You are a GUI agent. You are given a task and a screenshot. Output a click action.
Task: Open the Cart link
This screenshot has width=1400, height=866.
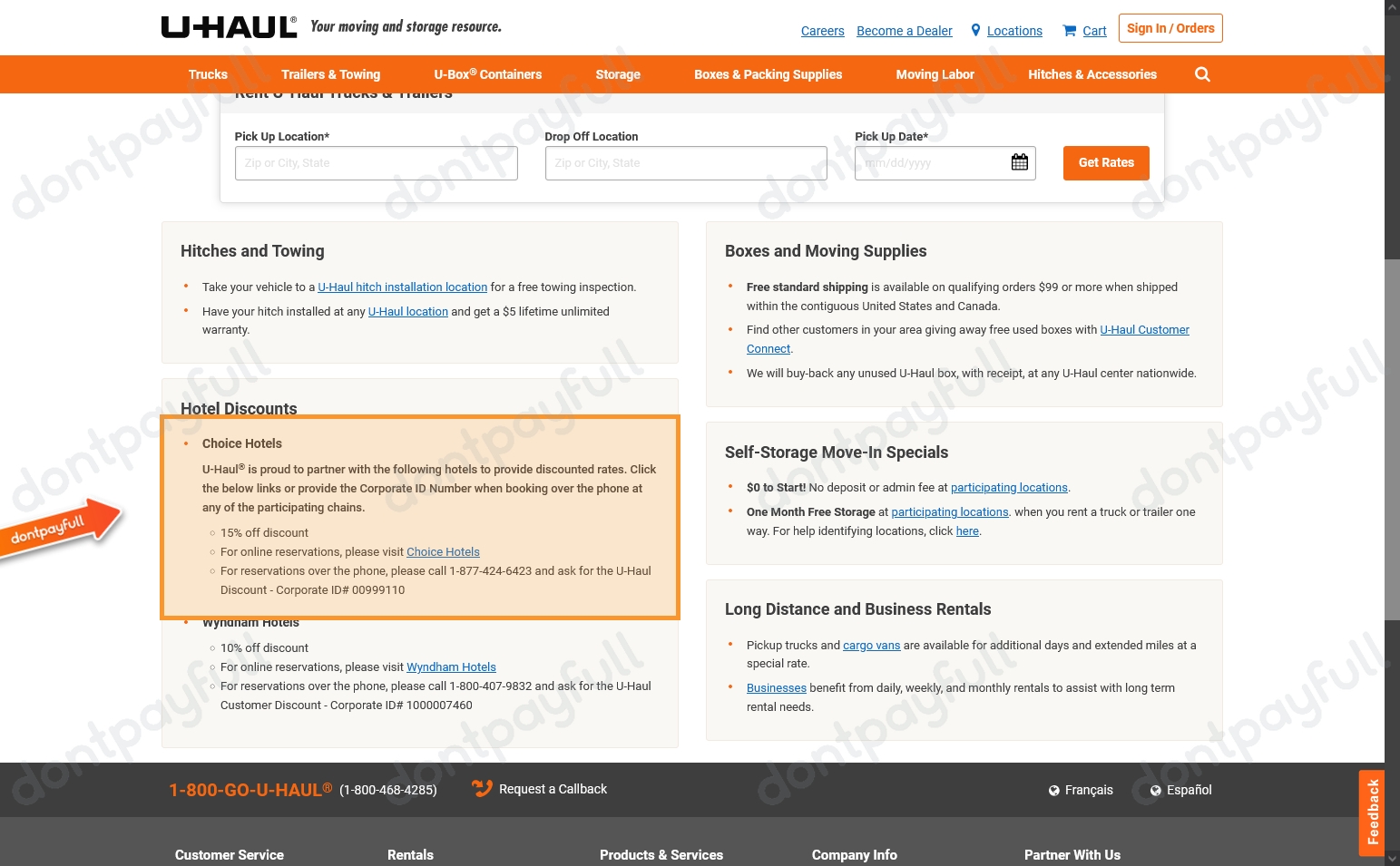pos(1095,31)
